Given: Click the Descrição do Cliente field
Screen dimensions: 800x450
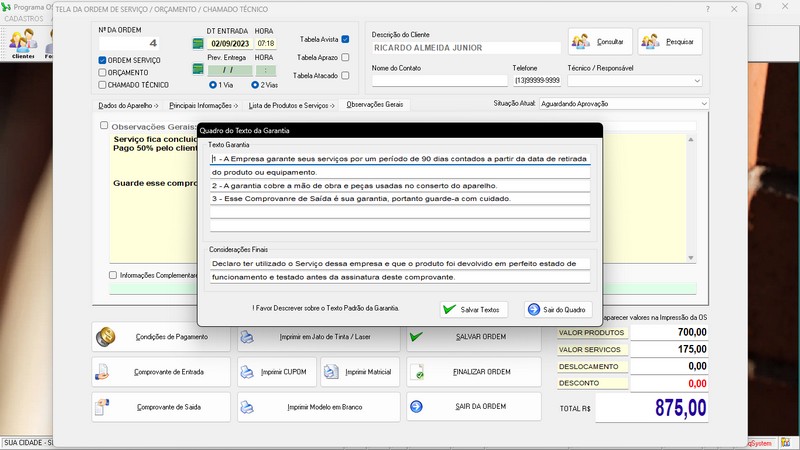Looking at the screenshot, I should (x=466, y=48).
